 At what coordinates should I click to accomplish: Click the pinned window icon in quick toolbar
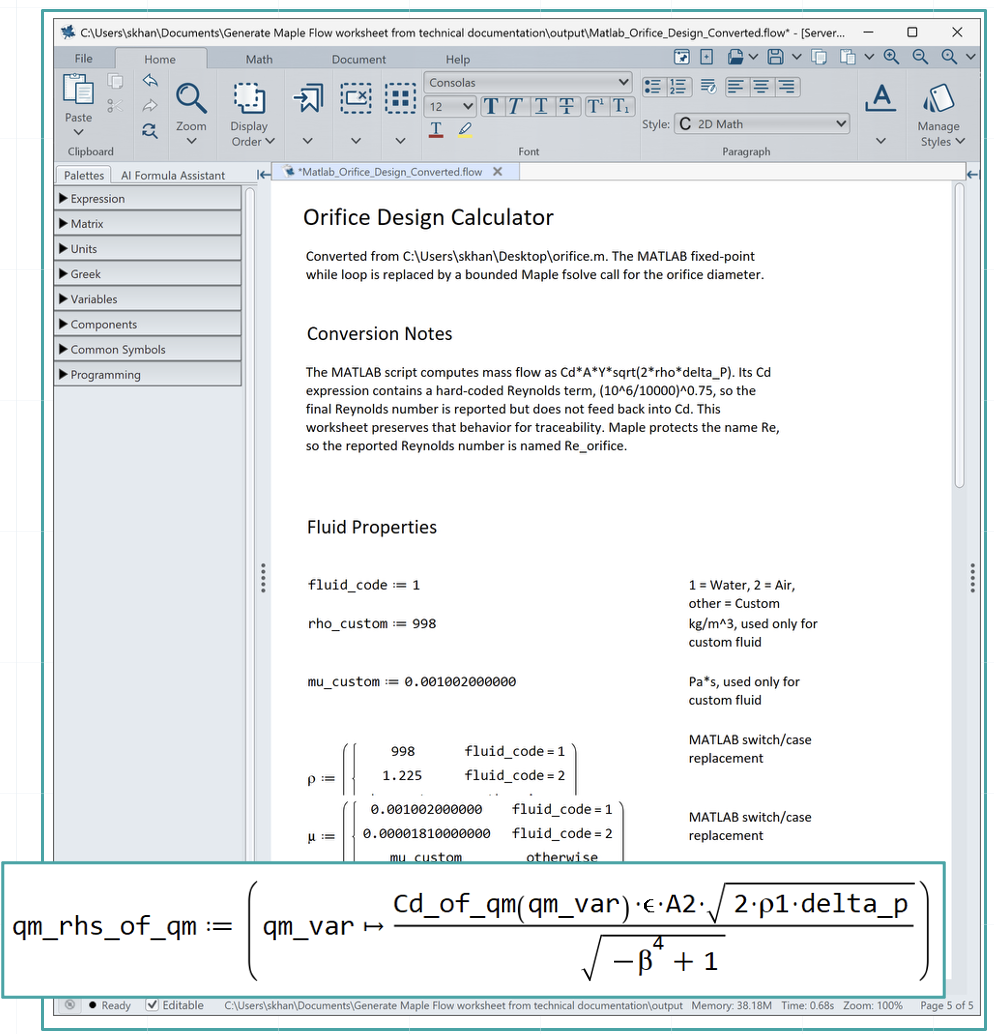(x=681, y=57)
